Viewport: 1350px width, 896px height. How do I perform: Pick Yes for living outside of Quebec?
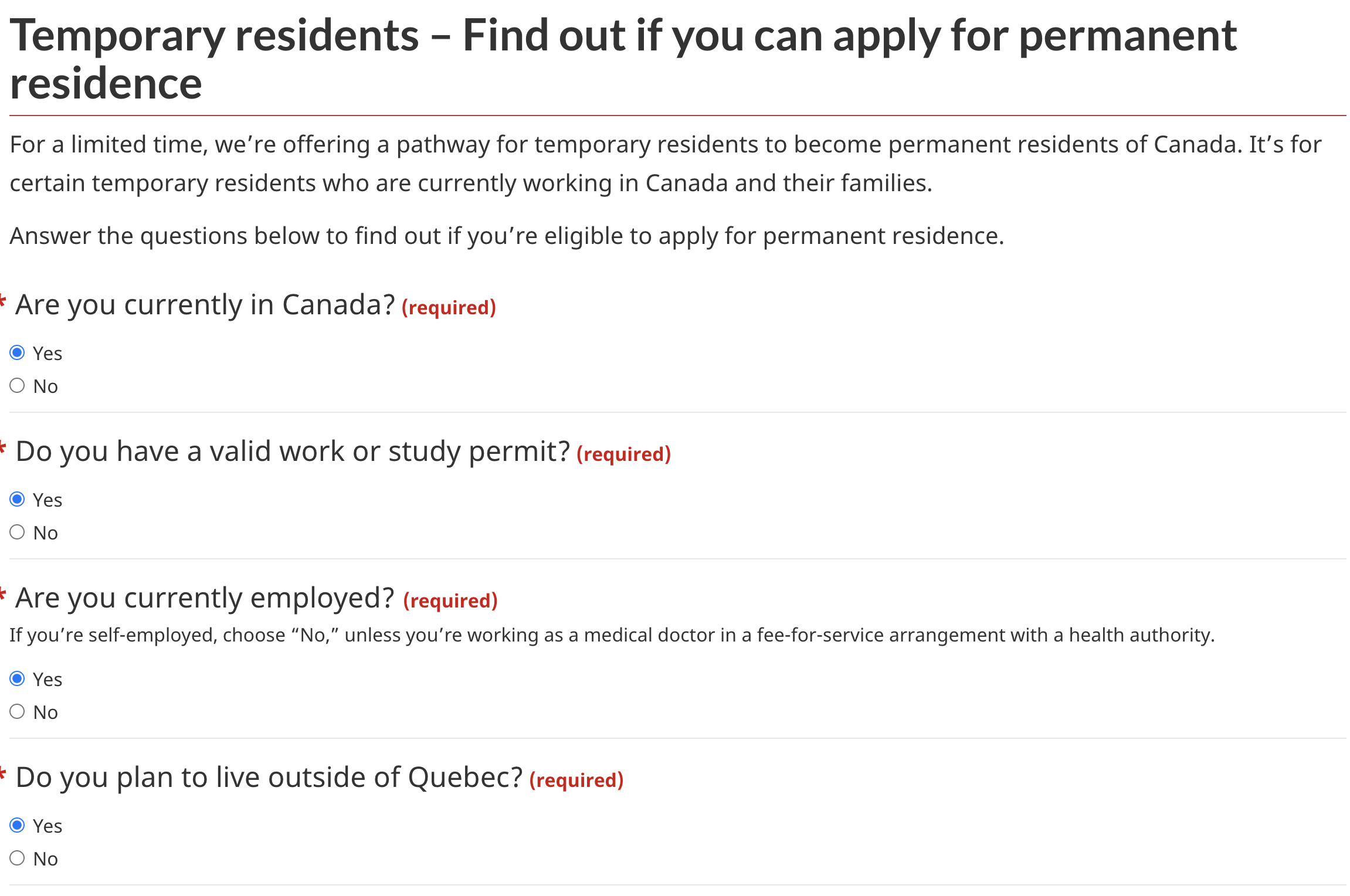pyautogui.click(x=18, y=825)
